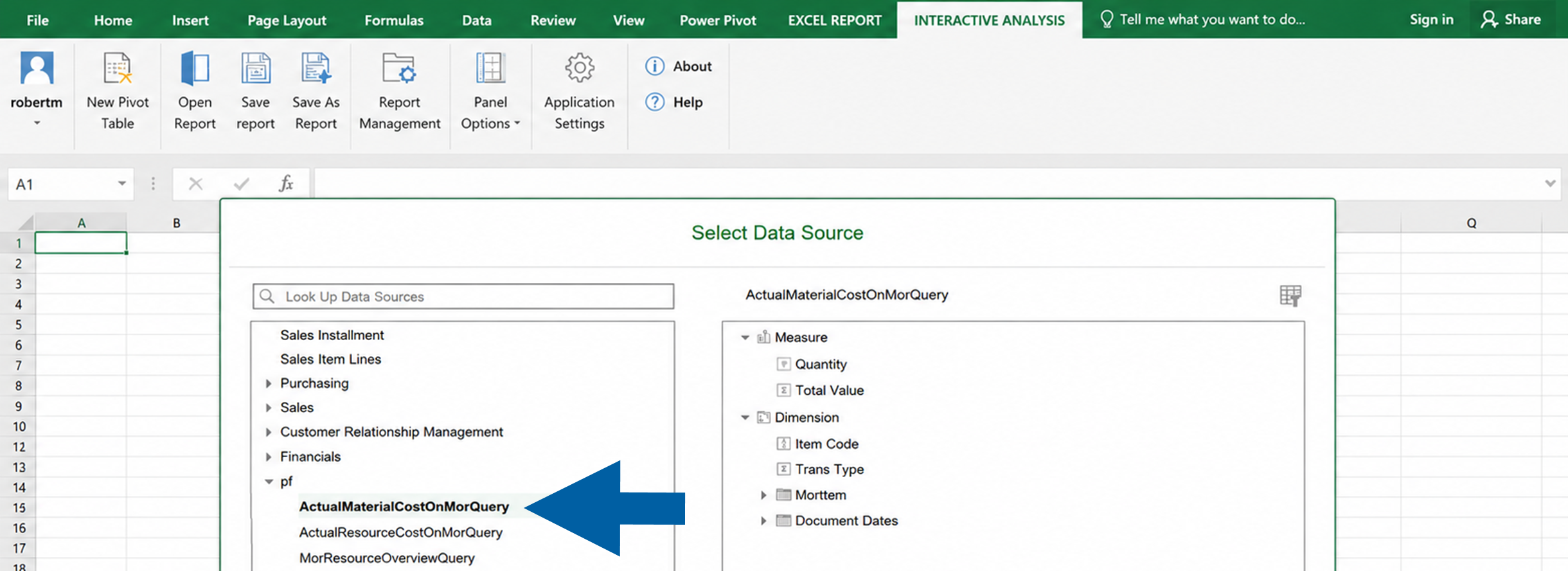Image resolution: width=1568 pixels, height=571 pixels.
Task: Select the Item Code dimension
Action: 826,444
